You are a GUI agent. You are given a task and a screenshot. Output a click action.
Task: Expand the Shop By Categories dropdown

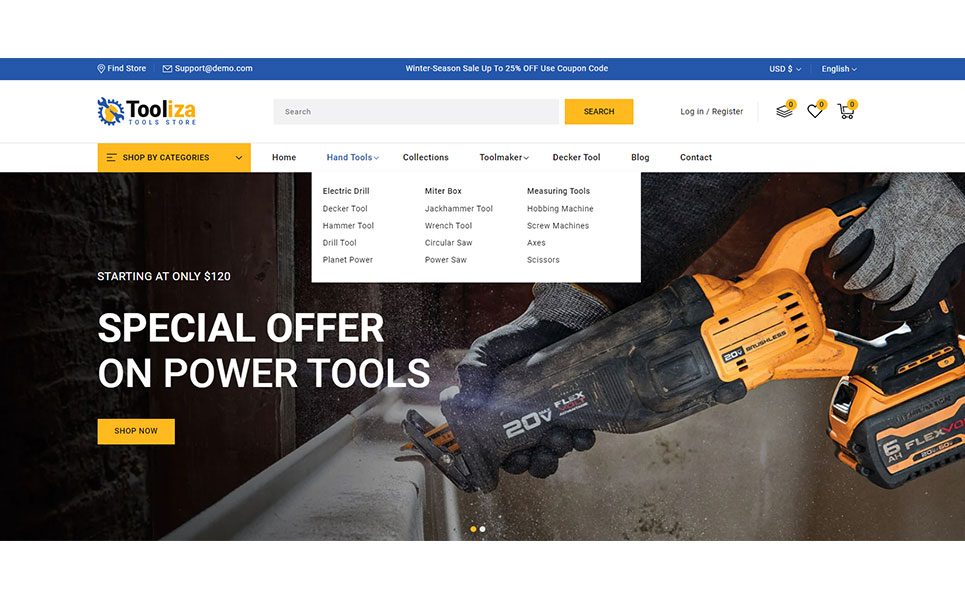click(239, 158)
